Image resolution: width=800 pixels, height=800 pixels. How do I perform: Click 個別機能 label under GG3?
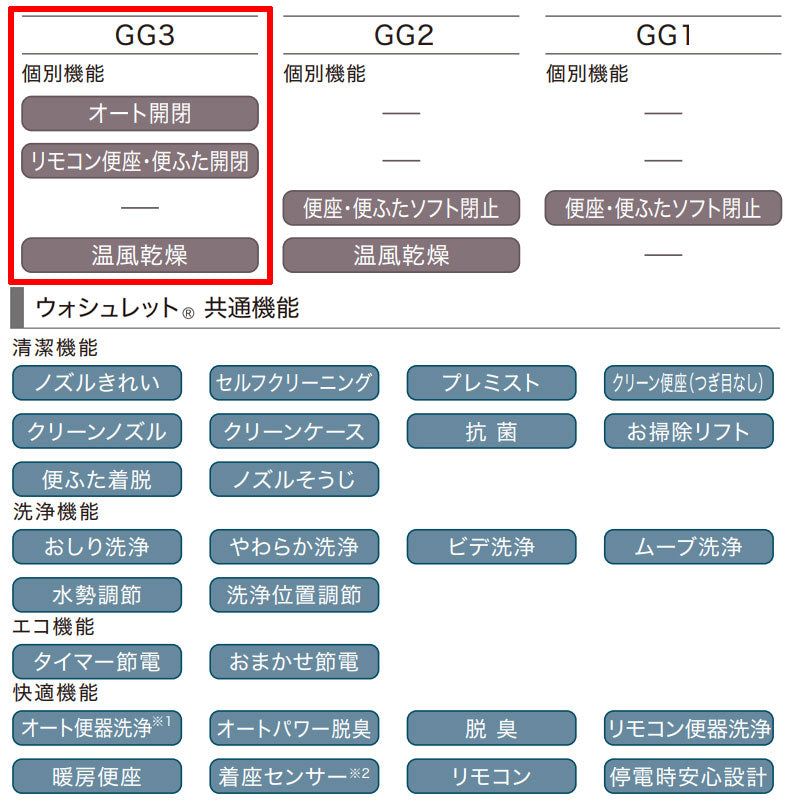[x=63, y=73]
